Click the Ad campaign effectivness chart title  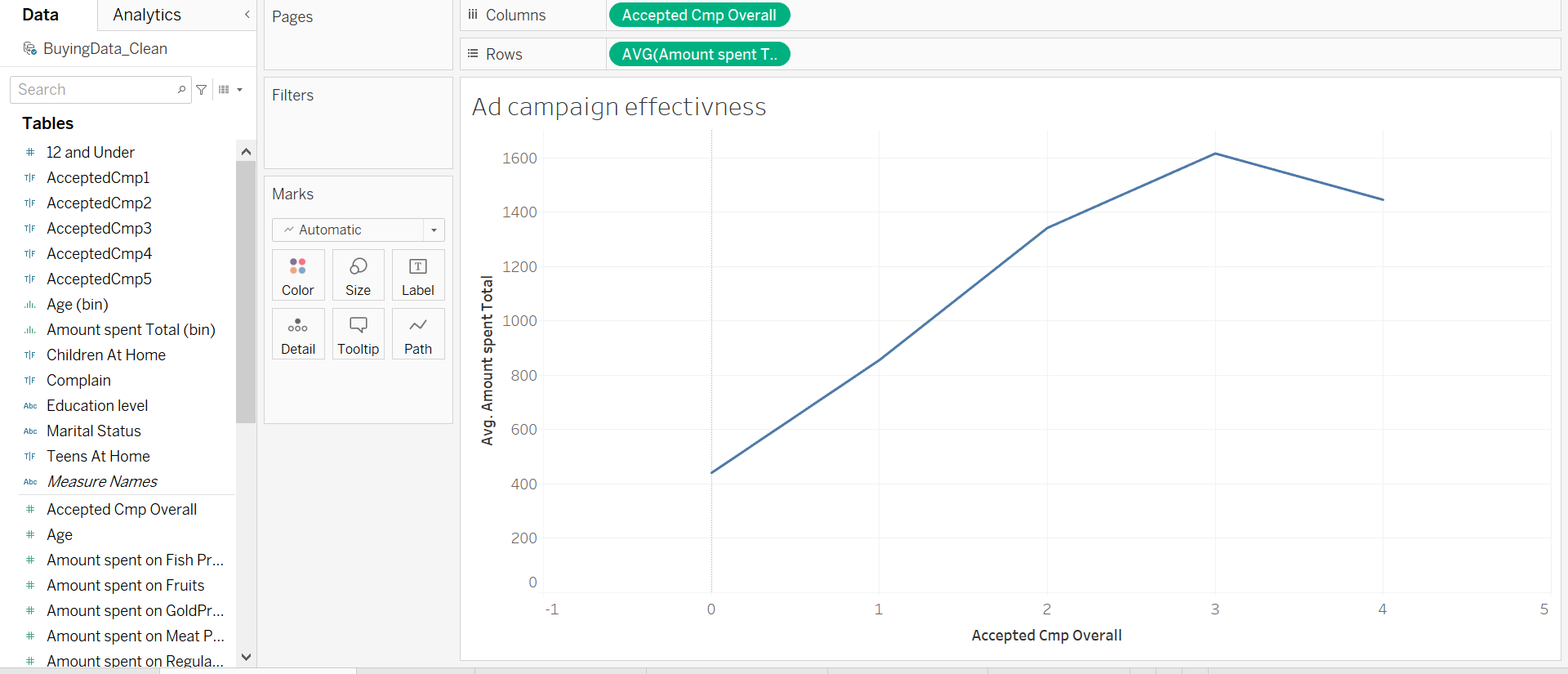point(619,107)
